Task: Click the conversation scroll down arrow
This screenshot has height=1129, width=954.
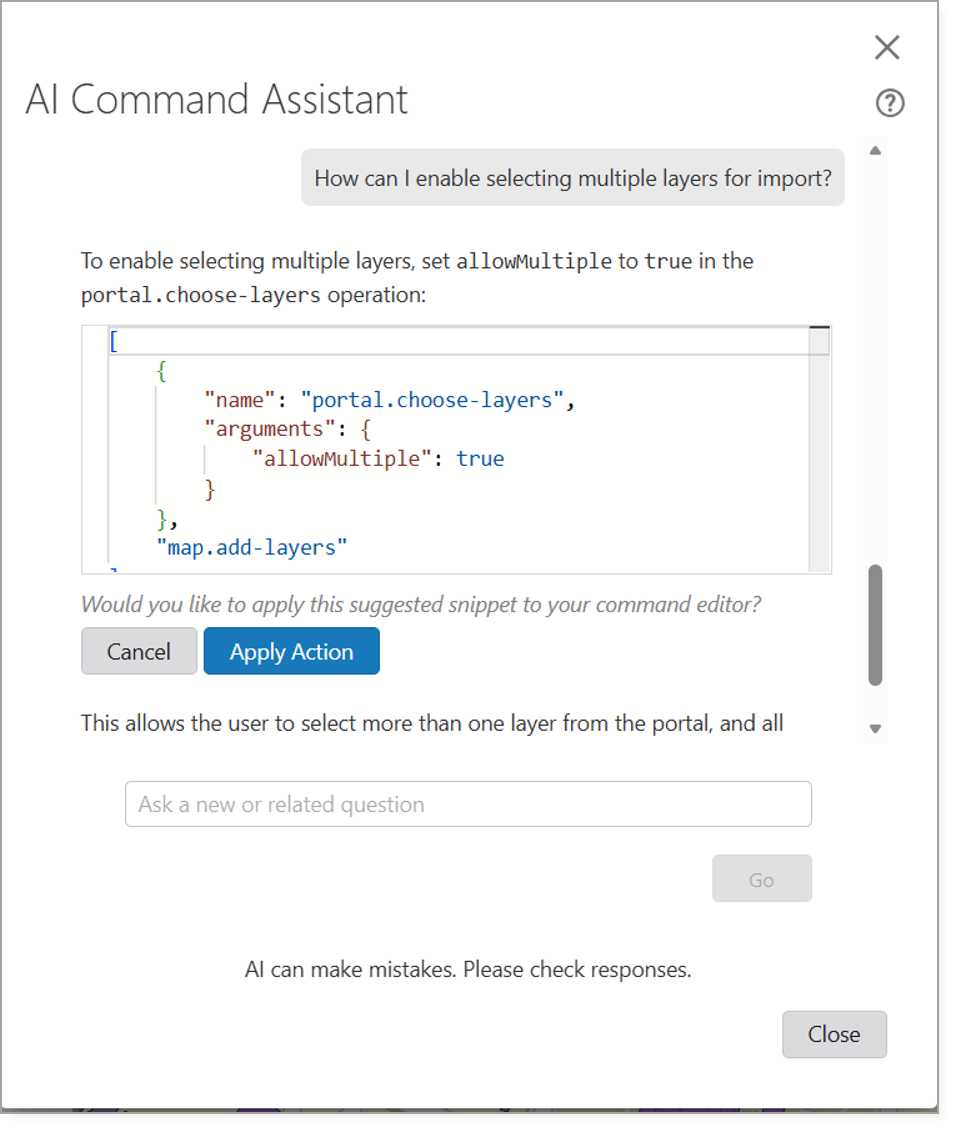Action: [x=876, y=729]
